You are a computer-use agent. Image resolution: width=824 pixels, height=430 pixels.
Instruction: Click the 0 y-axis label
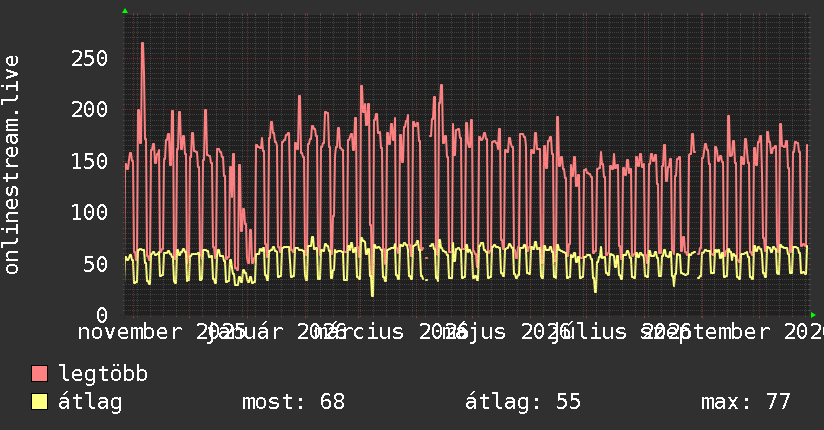102,315
